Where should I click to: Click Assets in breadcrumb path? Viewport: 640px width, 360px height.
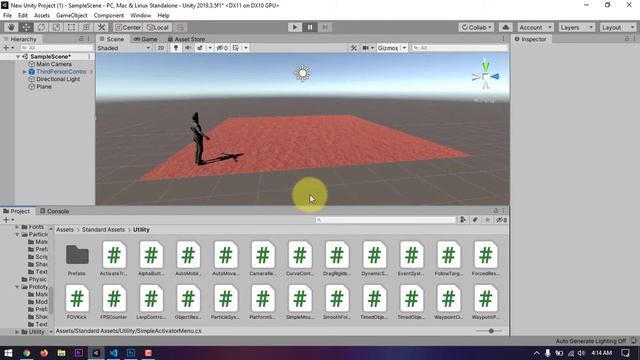point(65,230)
